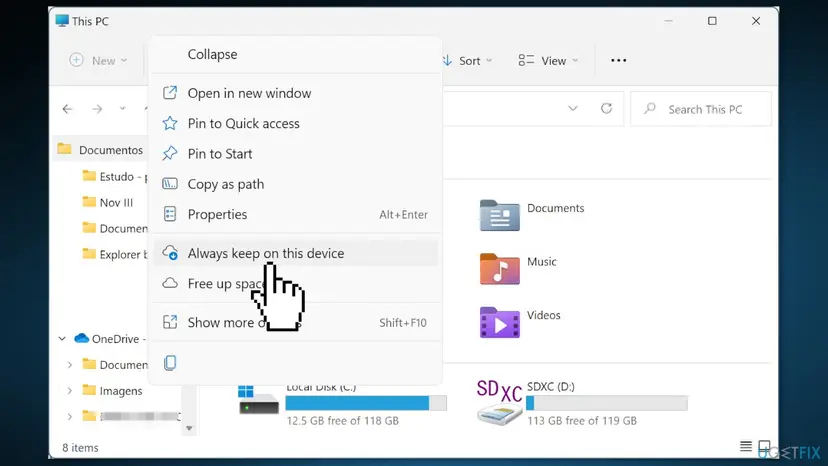Open the Music folder icon

pyautogui.click(x=500, y=269)
